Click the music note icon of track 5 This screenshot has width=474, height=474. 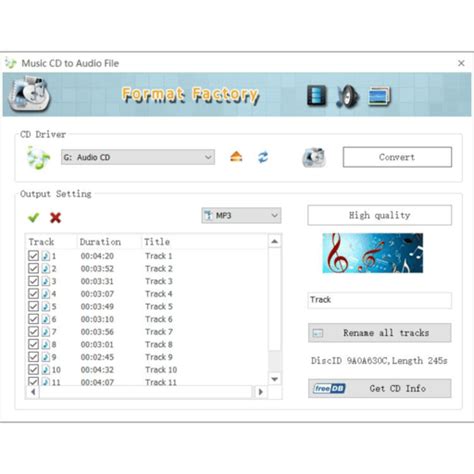click(x=46, y=307)
